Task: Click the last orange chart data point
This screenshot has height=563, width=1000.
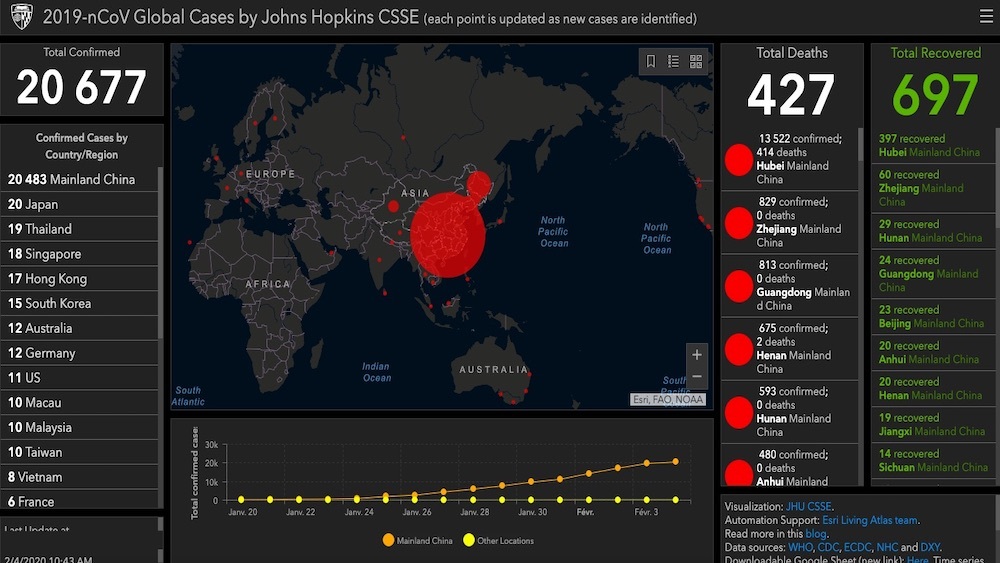Action: [675, 461]
